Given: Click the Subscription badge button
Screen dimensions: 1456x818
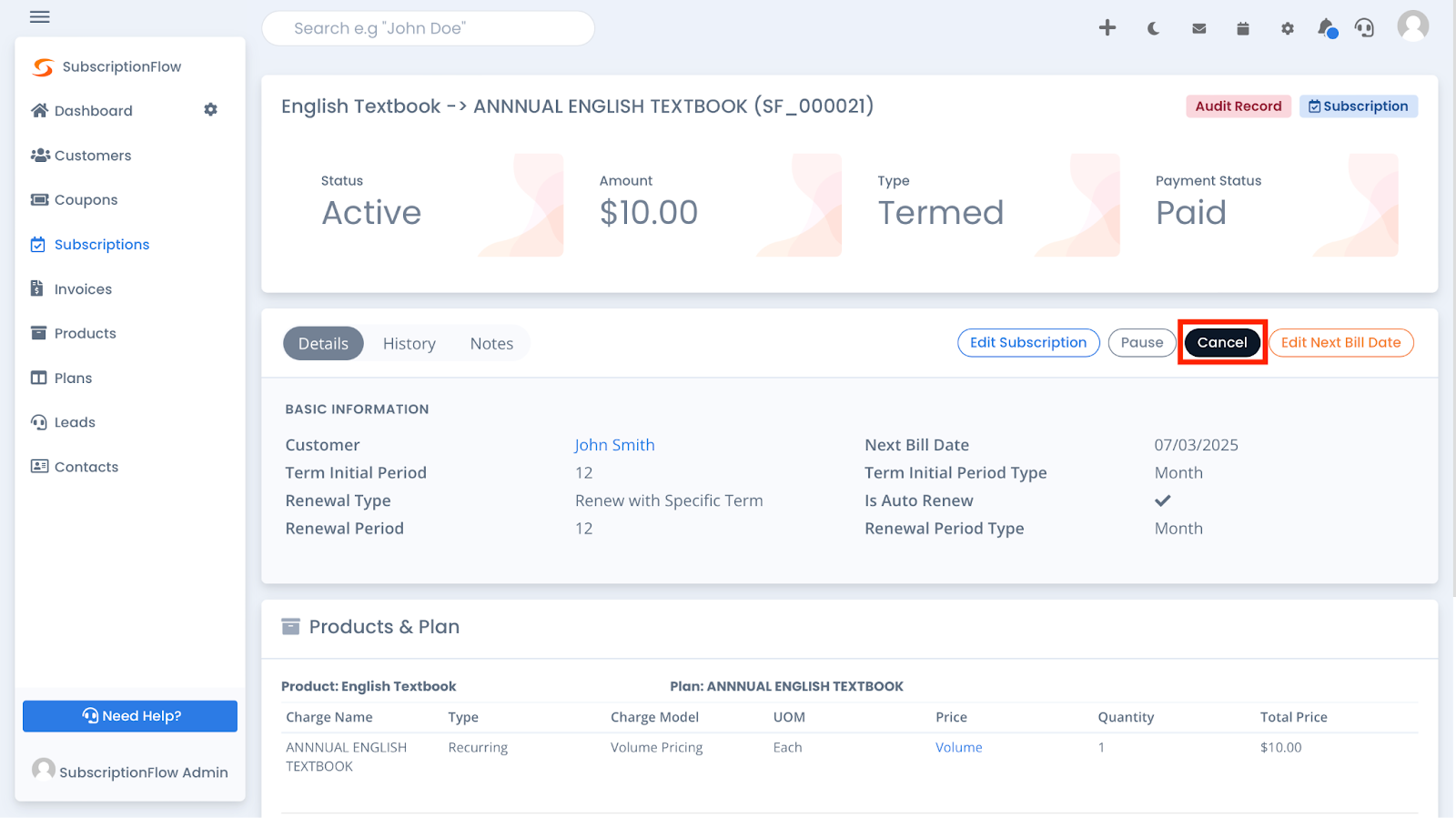Looking at the screenshot, I should tap(1358, 106).
